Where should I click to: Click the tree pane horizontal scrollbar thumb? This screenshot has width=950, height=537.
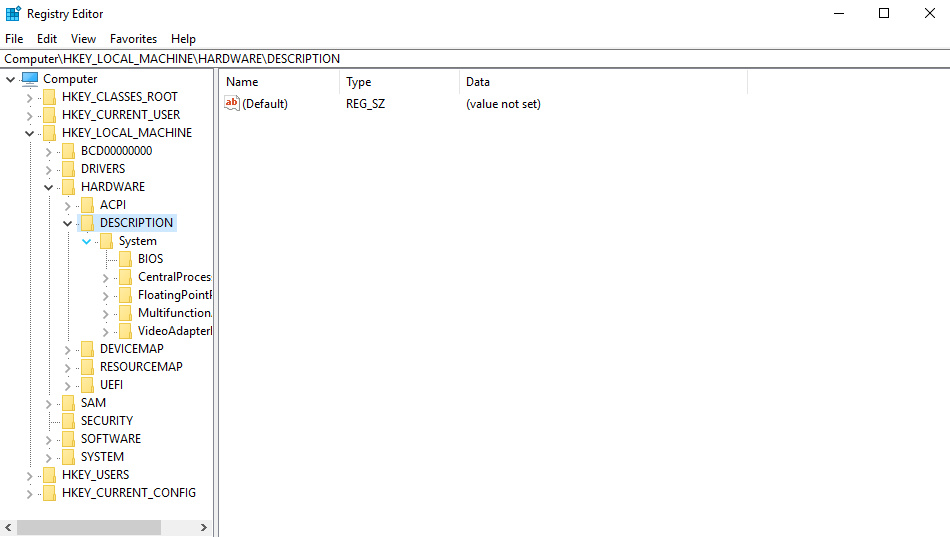tap(89, 527)
